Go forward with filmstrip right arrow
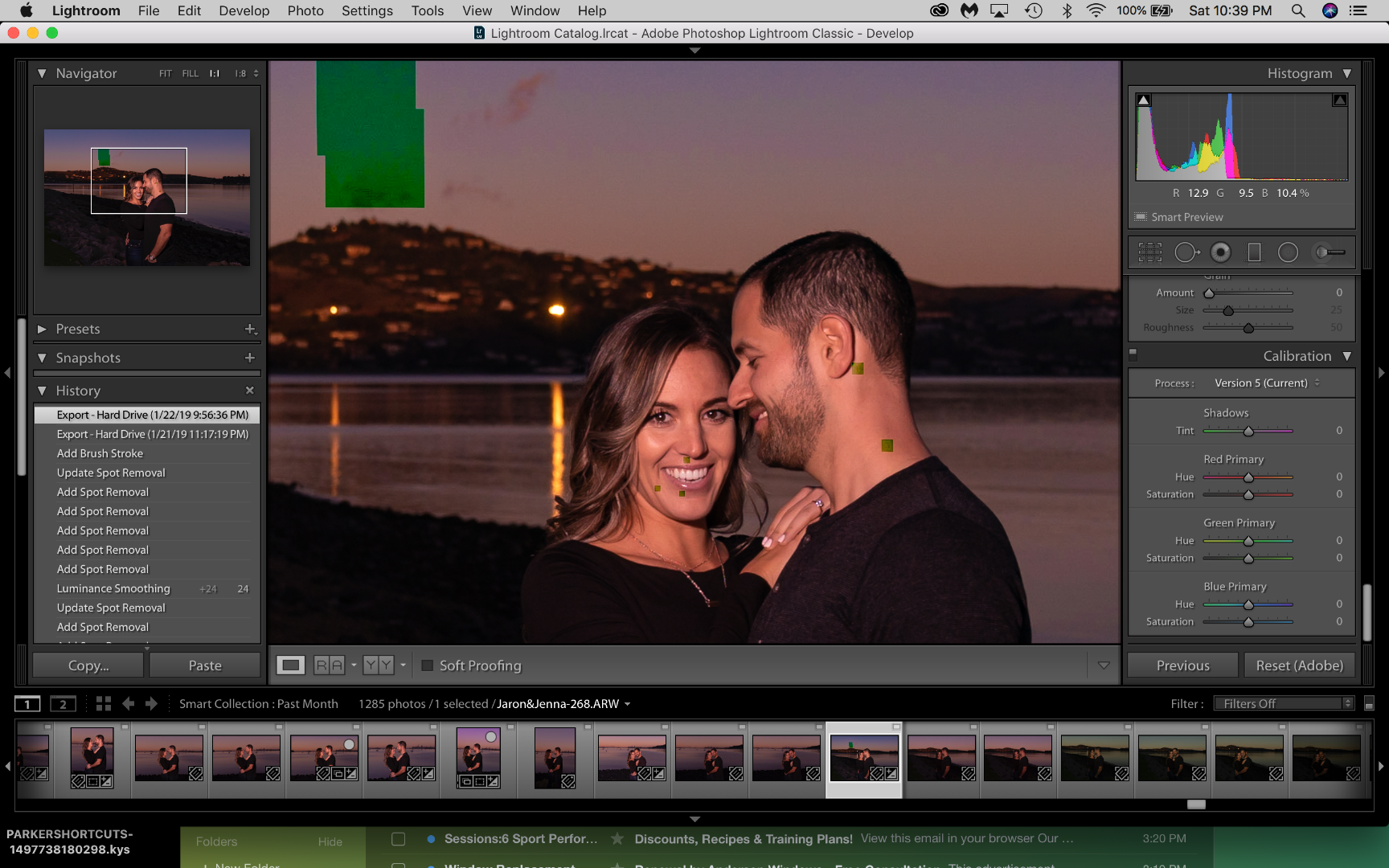 [151, 704]
